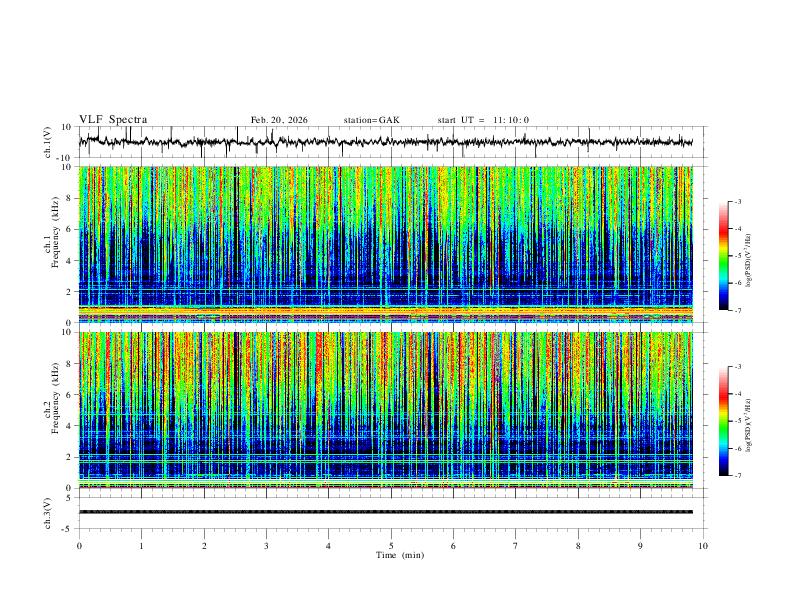Click the ch.1 frequency spectrogram panel
This screenshot has height=612, width=792.
[385, 244]
